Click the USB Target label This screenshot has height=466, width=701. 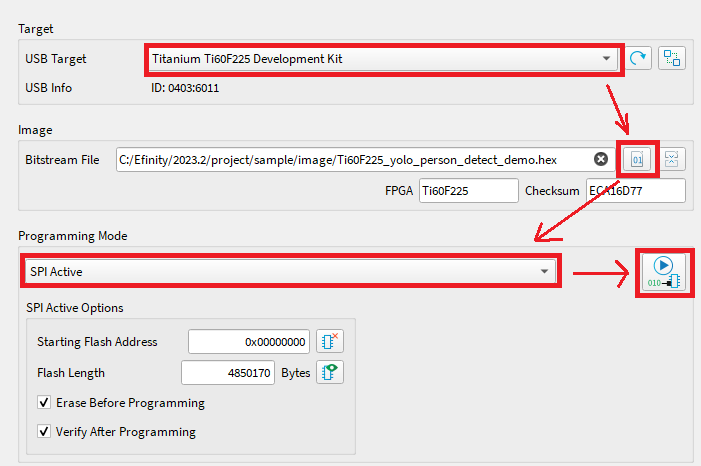[x=55, y=59]
